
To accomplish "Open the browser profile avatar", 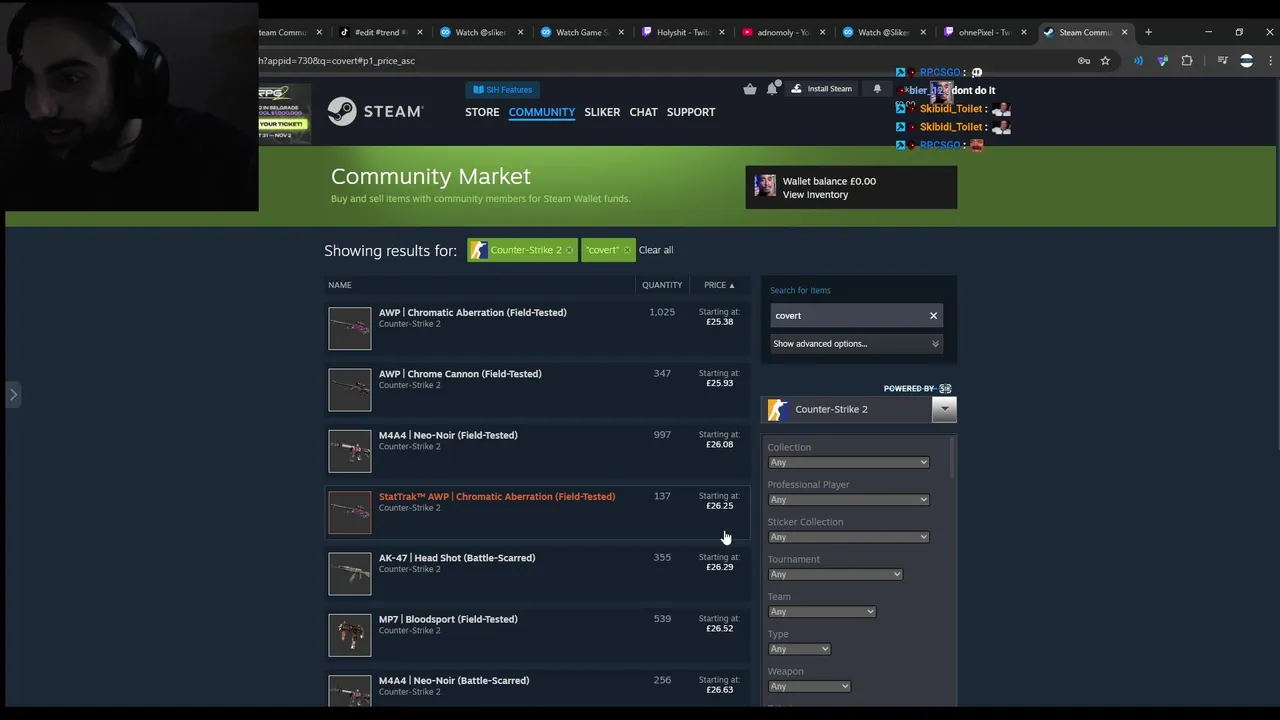I will (x=1246, y=61).
